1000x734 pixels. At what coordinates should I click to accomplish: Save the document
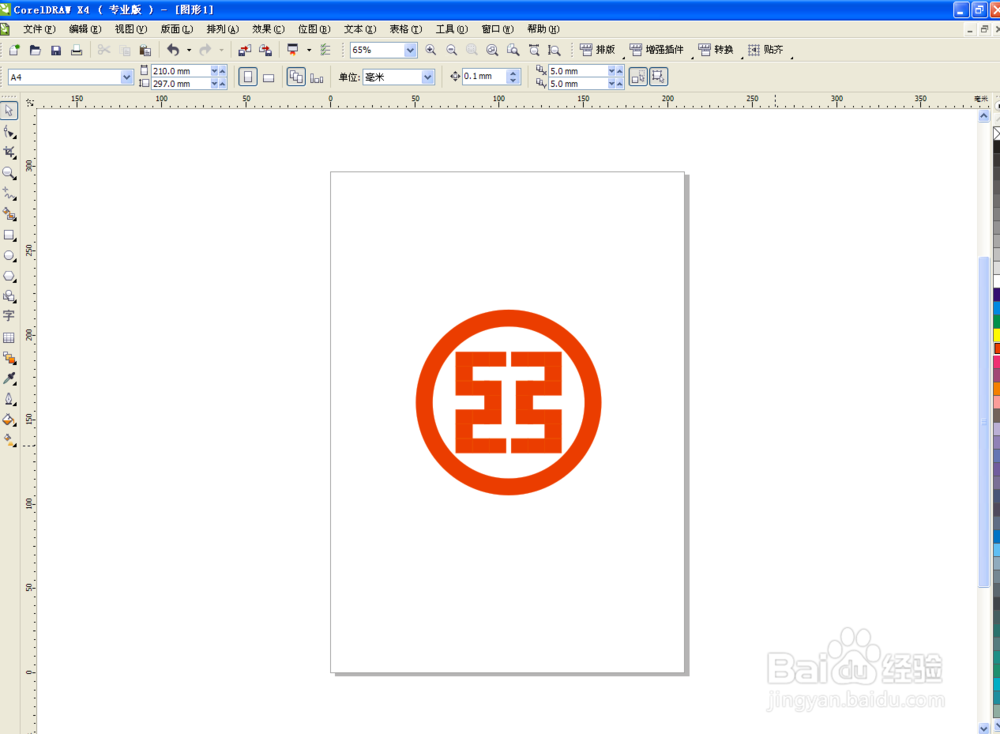tap(56, 50)
